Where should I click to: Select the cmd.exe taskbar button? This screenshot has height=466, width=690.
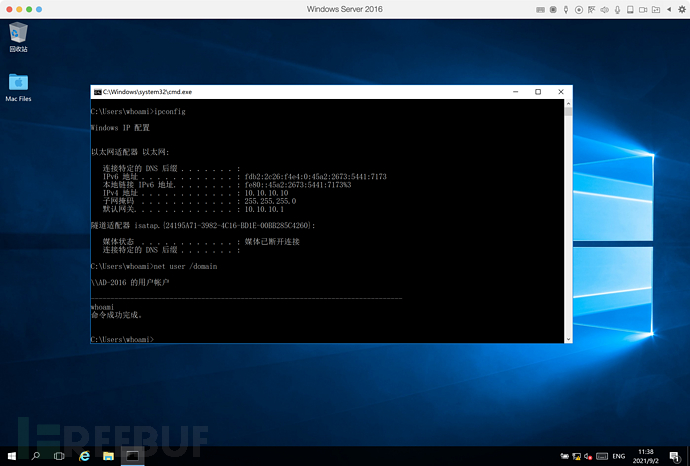[x=131, y=456]
